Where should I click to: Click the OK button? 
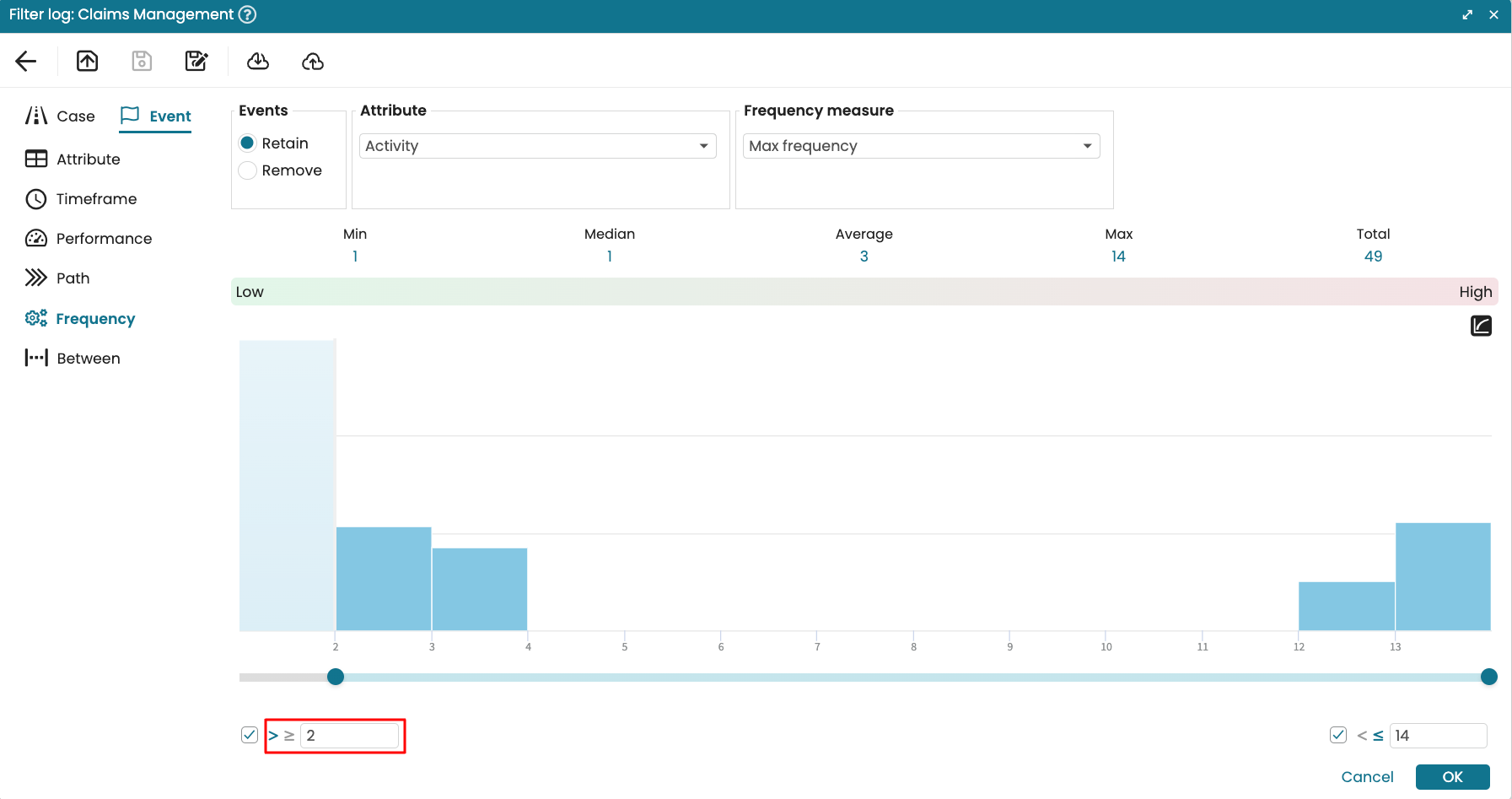point(1452,777)
